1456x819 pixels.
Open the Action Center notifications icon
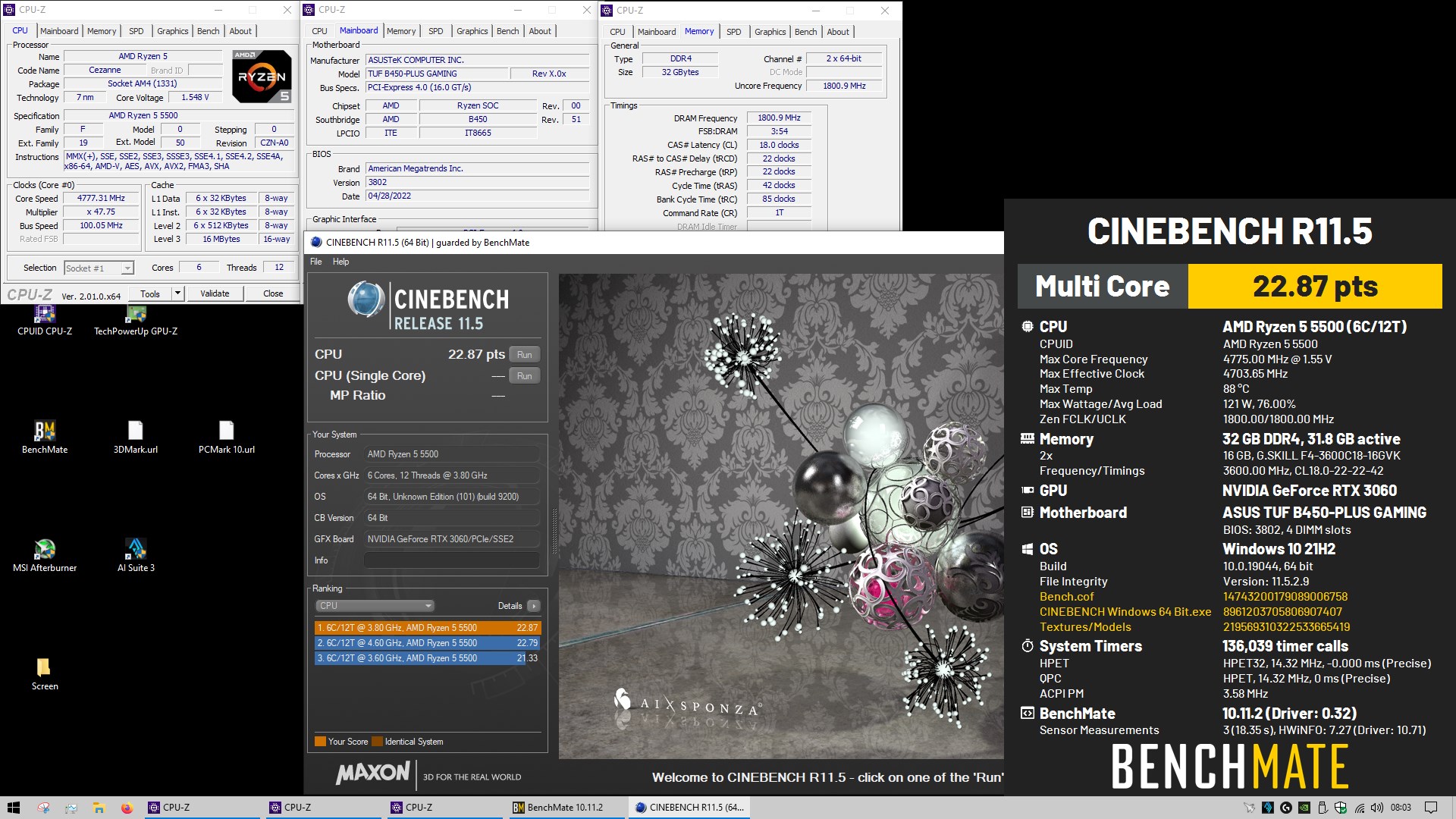(x=1431, y=808)
